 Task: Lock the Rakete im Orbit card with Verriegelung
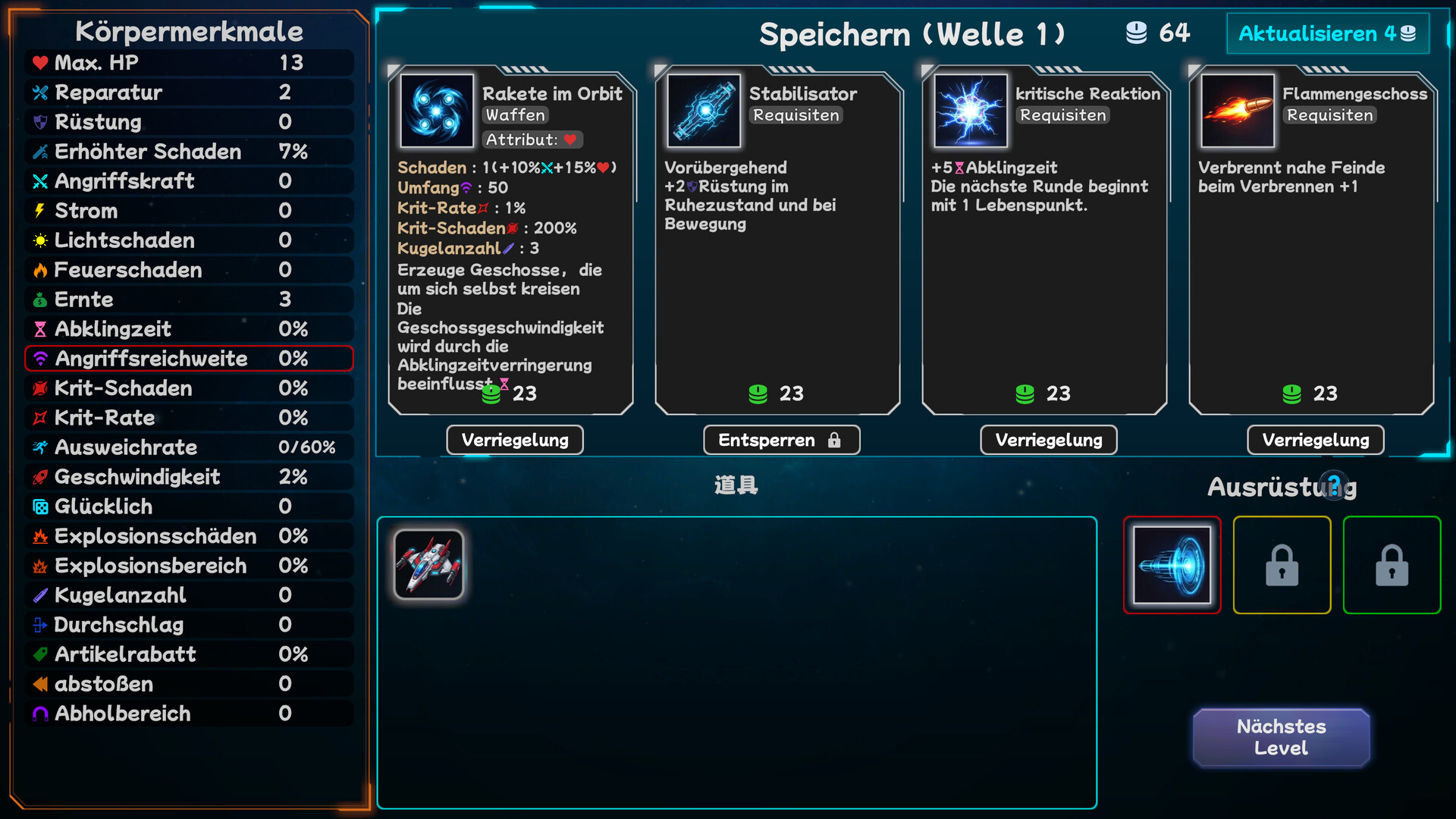click(515, 440)
